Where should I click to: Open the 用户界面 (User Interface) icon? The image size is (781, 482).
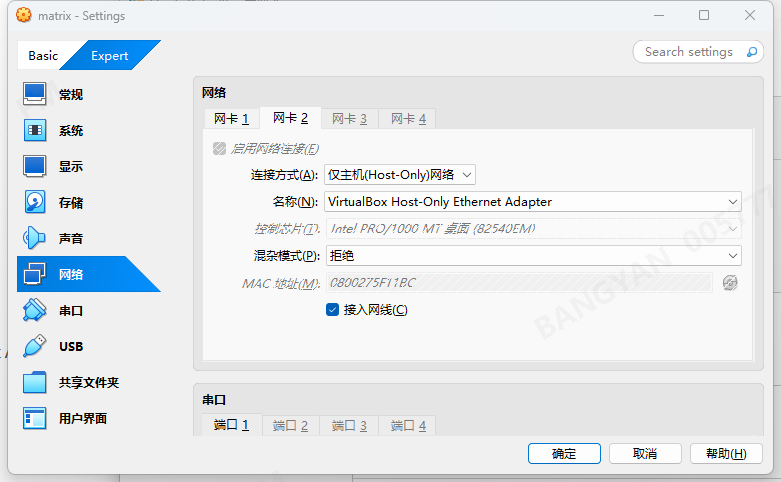coord(34,418)
